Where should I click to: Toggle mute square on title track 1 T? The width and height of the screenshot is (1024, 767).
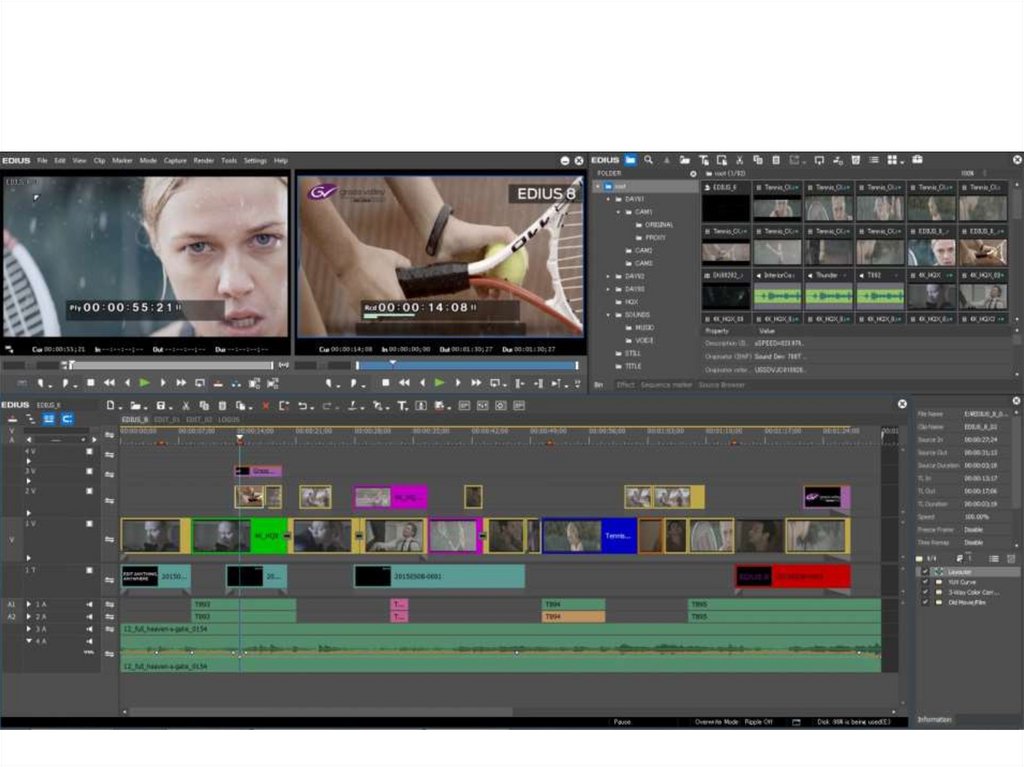pyautogui.click(x=89, y=570)
